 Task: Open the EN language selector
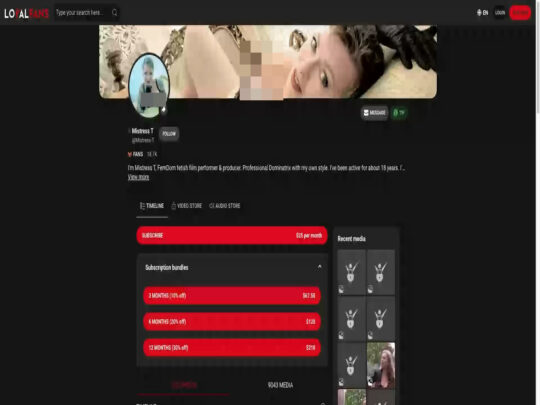point(482,13)
